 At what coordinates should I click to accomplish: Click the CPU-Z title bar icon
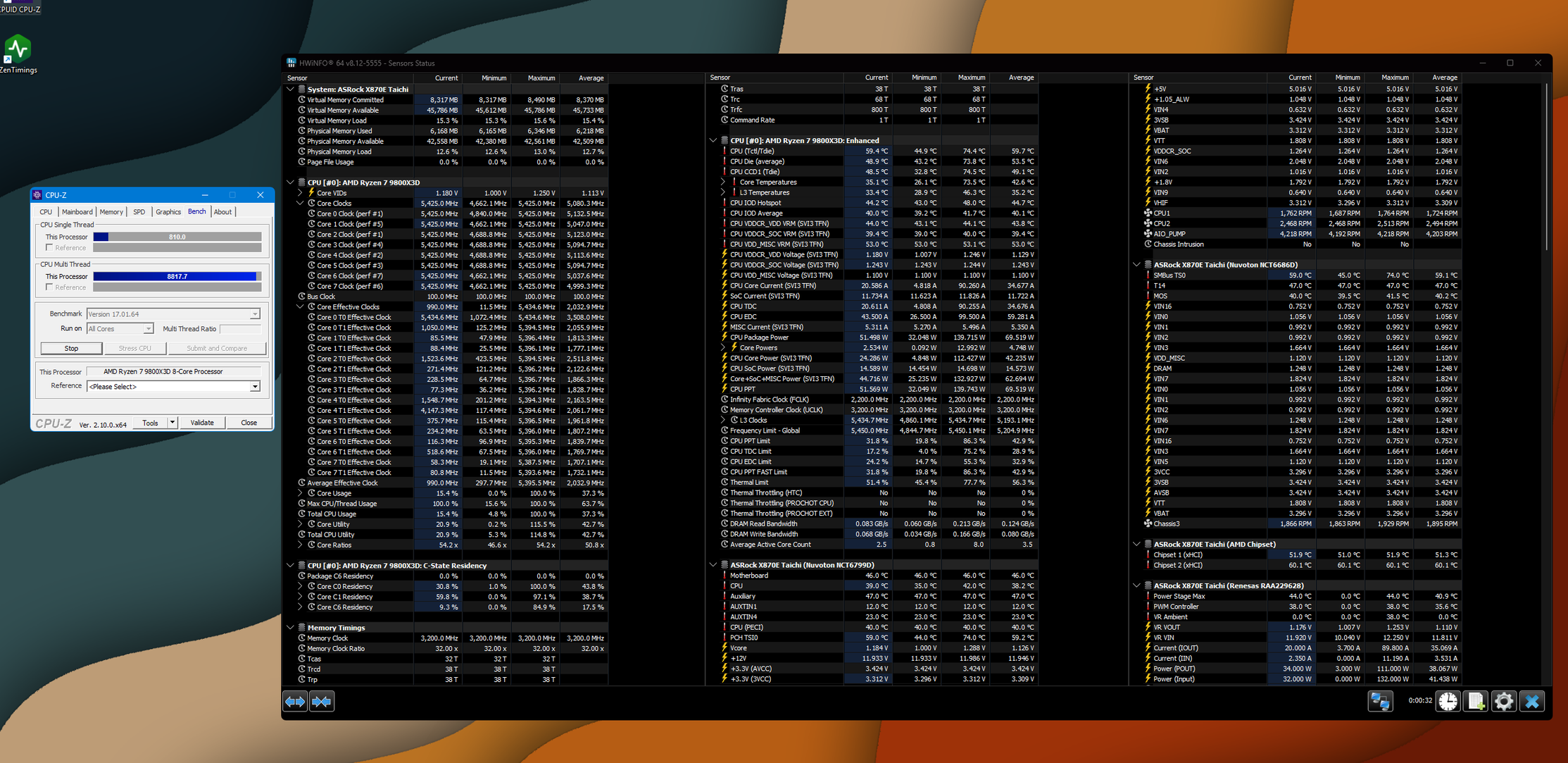tap(37, 195)
